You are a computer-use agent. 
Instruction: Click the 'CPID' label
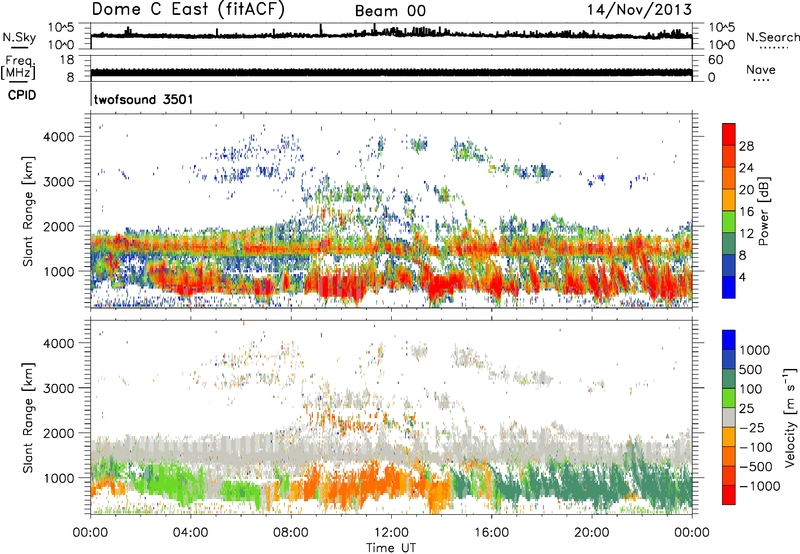(22, 95)
